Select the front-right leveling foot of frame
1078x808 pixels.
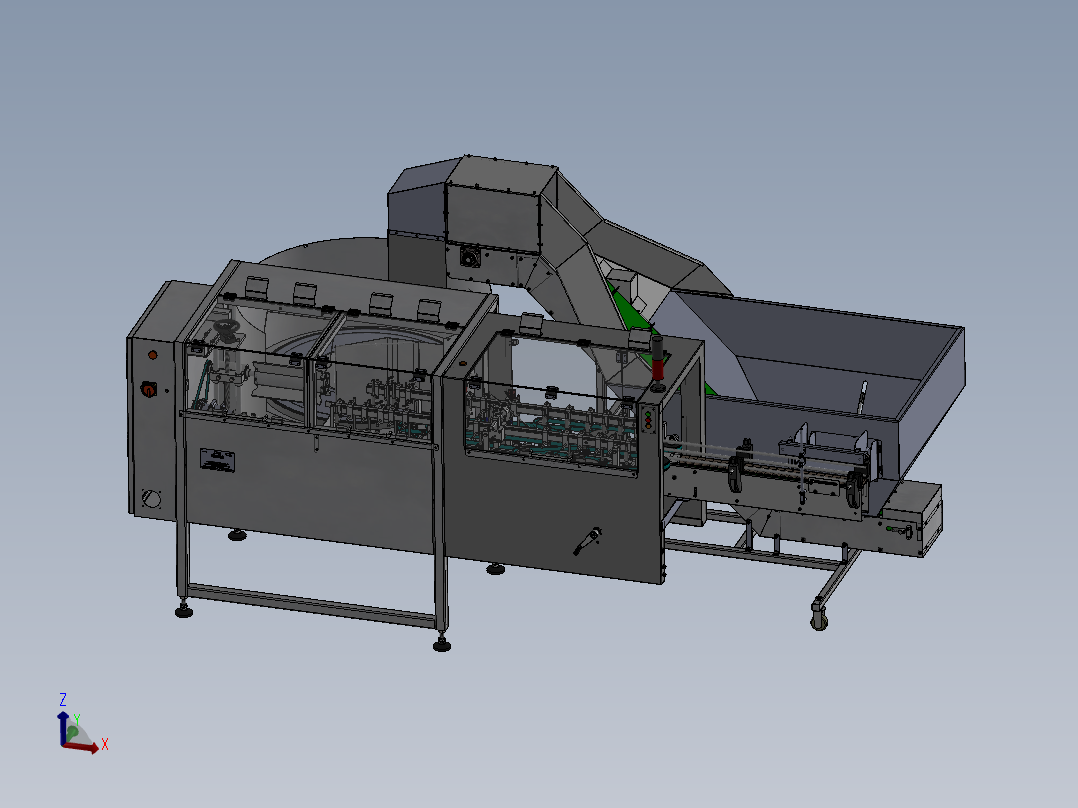[x=442, y=644]
